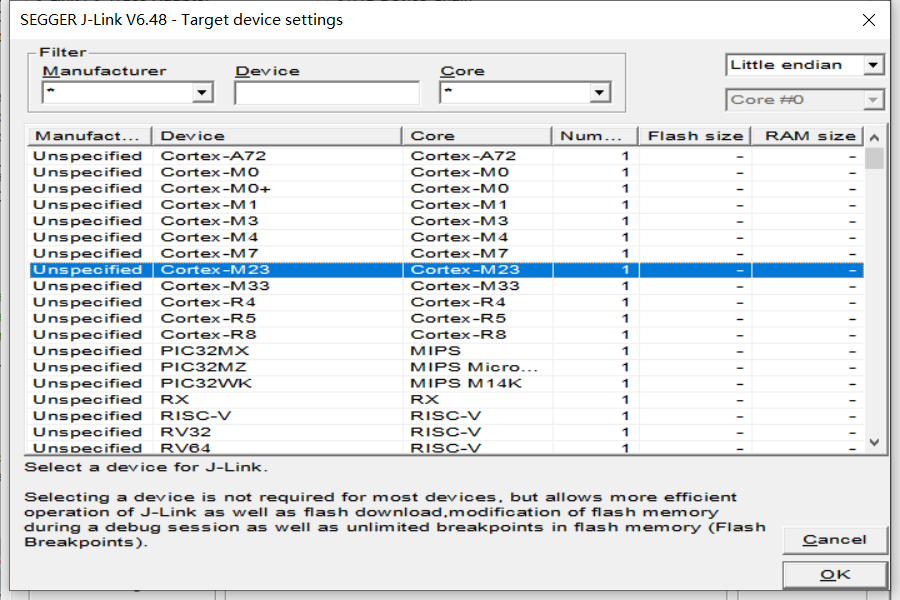Screen dimensions: 900x600
Task: Open the Little endian dropdown
Action: (873, 65)
